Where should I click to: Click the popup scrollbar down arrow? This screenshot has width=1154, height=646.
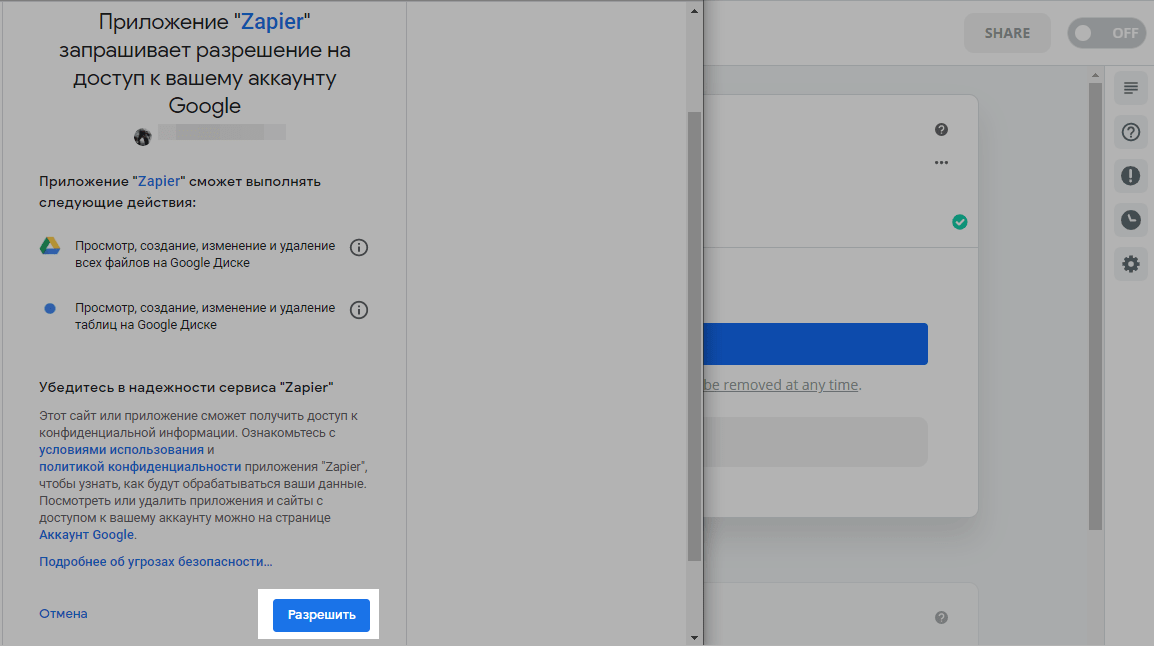click(695, 637)
